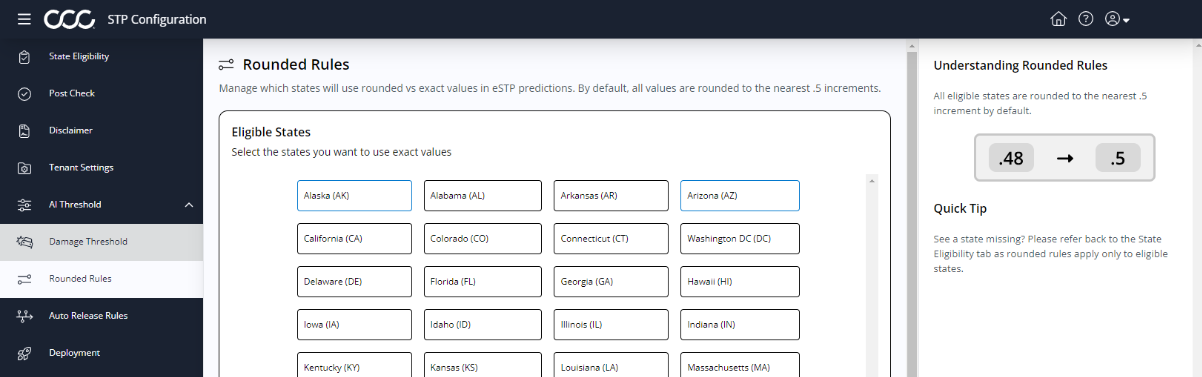Go to home via house icon
This screenshot has height=377, width=1202.
click(x=1059, y=19)
